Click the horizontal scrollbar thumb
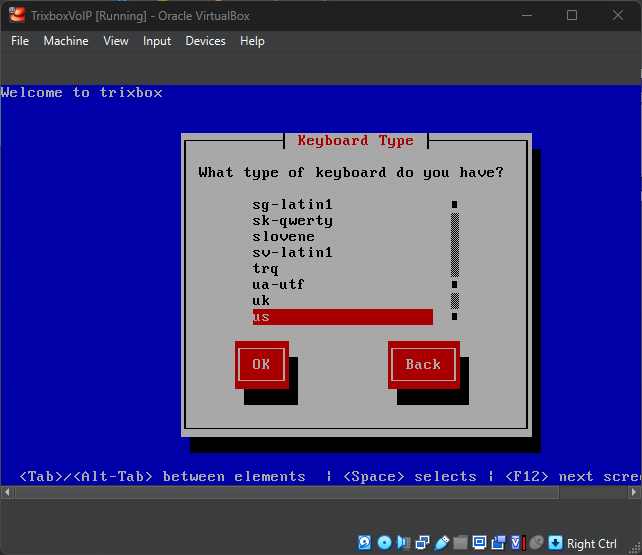Image resolution: width=642 pixels, height=555 pixels. 287,492
